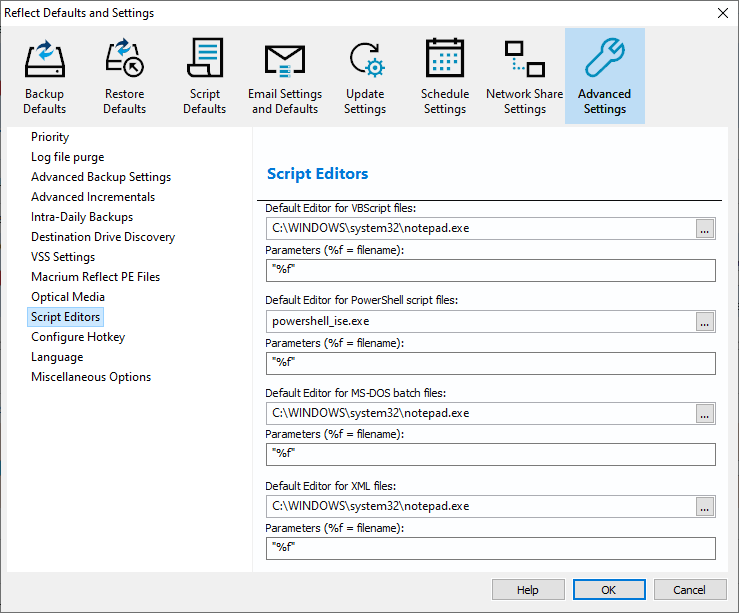Select Advanced Backup Settings in the list
739x613 pixels.
101,177
